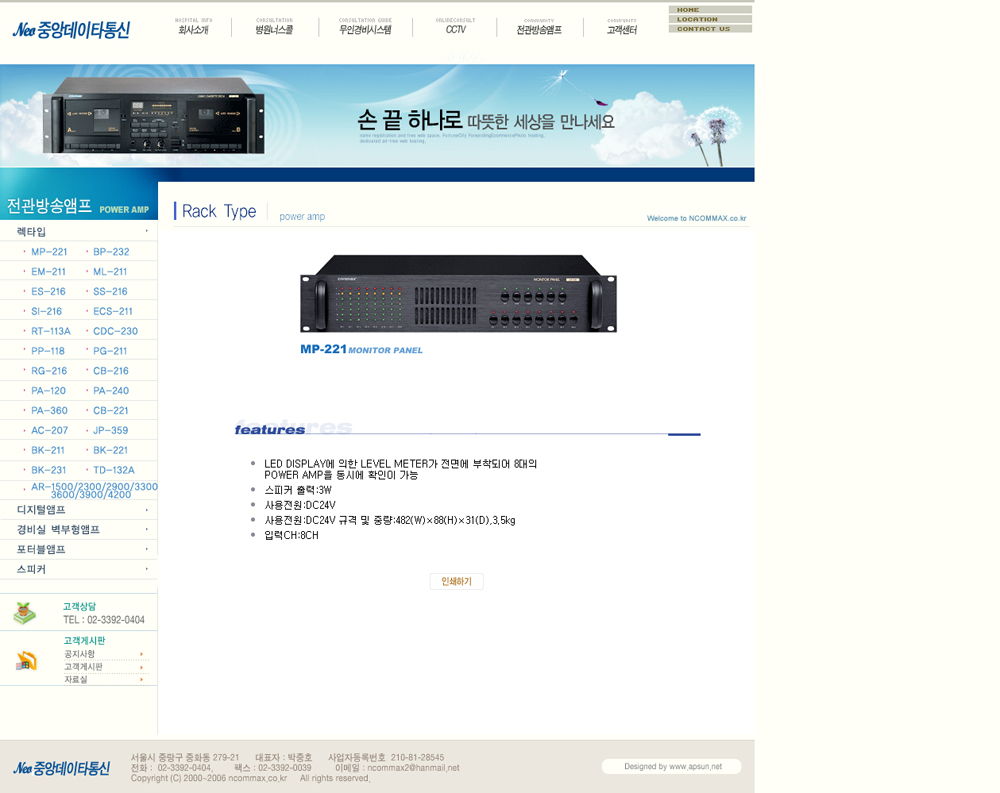Click the Neo 중앙데이타통신 logo in header

click(71, 30)
